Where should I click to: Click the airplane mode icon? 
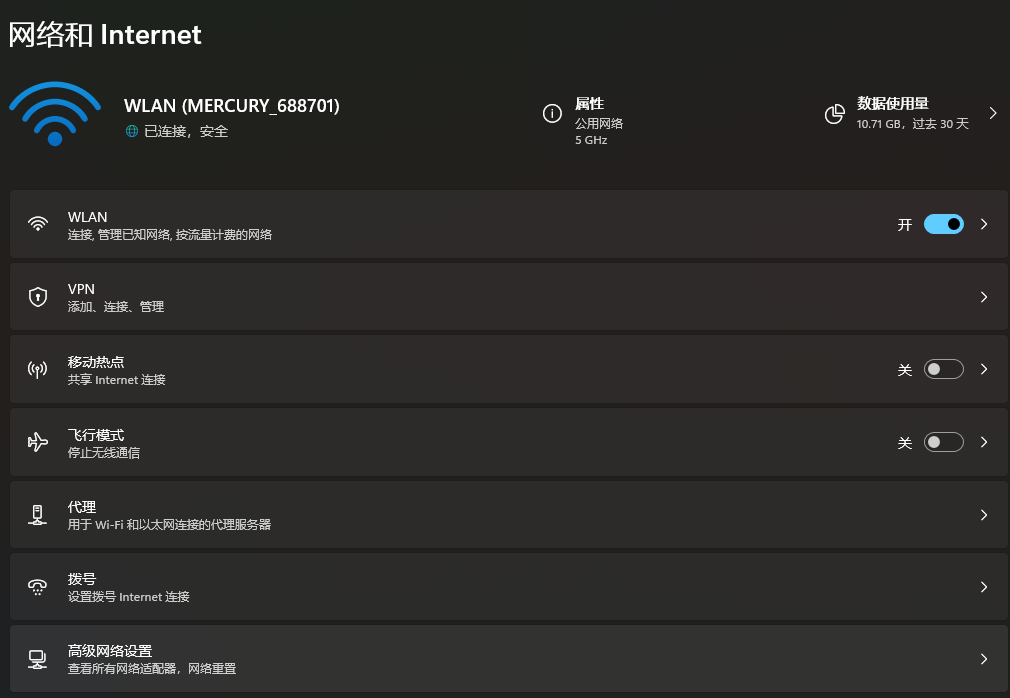tap(38, 442)
